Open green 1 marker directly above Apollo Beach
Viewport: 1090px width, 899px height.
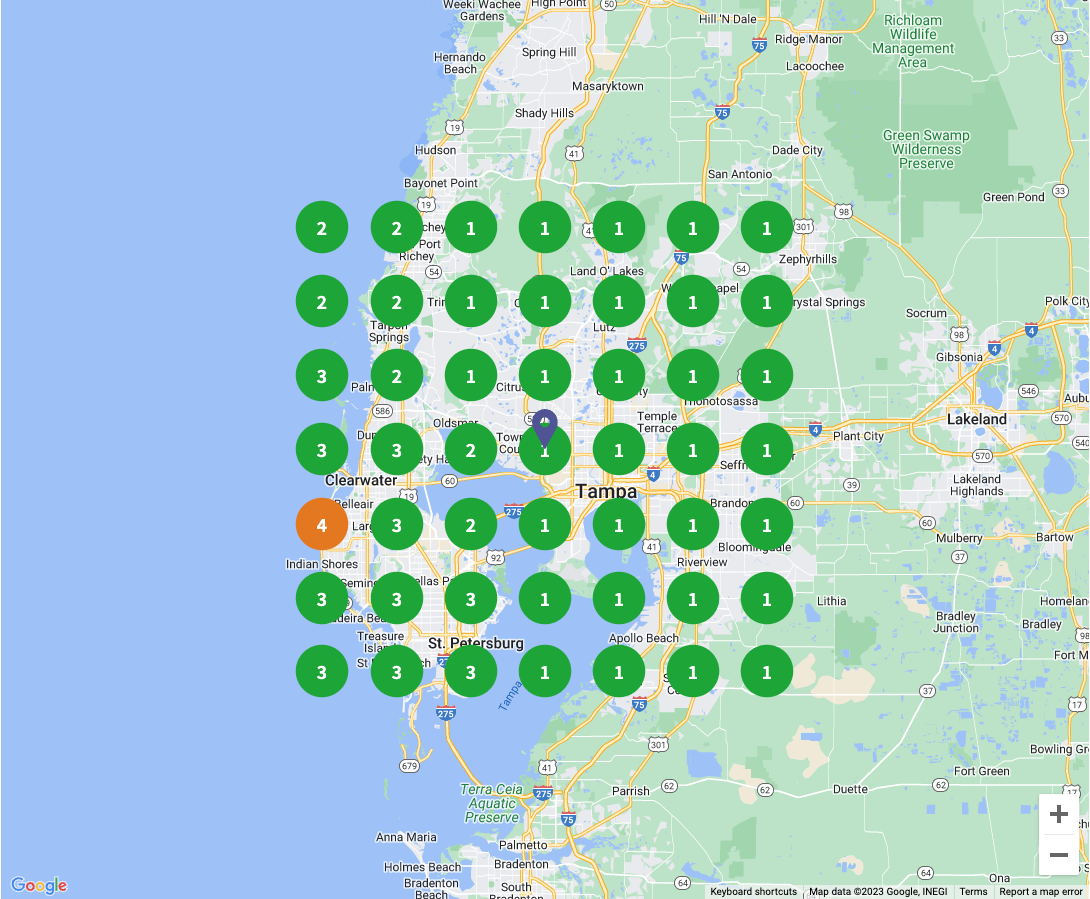click(x=619, y=599)
